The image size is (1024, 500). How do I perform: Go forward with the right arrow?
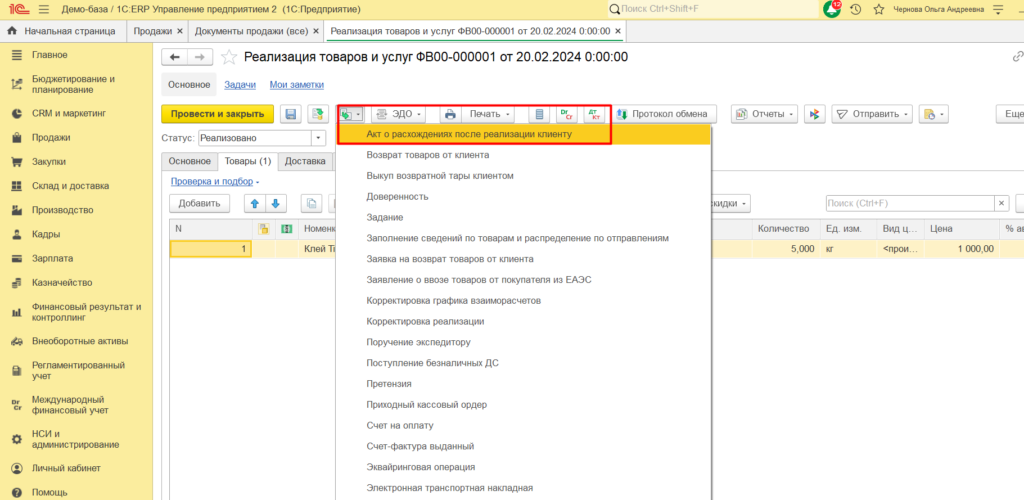(x=200, y=57)
